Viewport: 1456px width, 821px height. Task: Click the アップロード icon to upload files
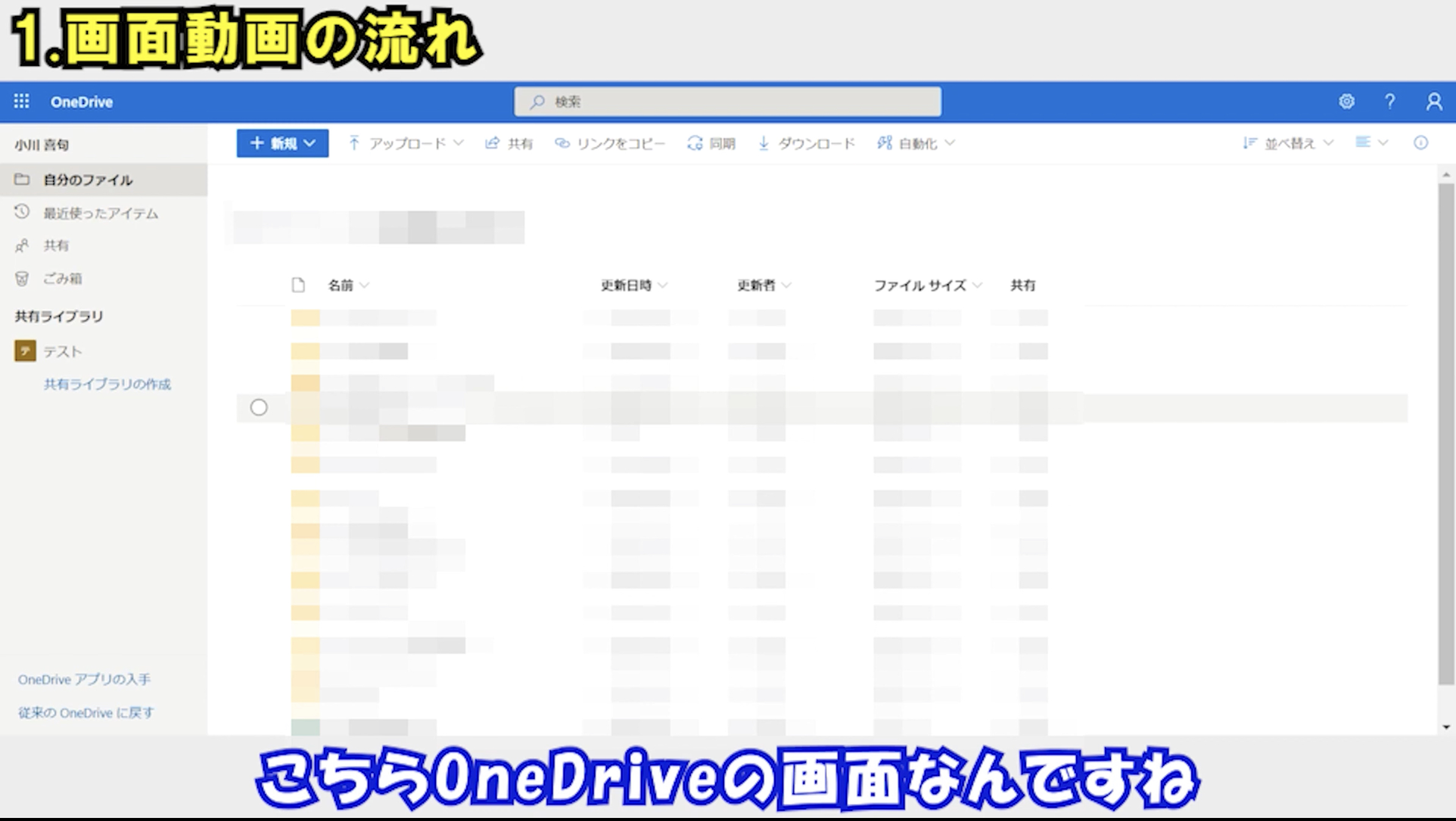(x=402, y=143)
